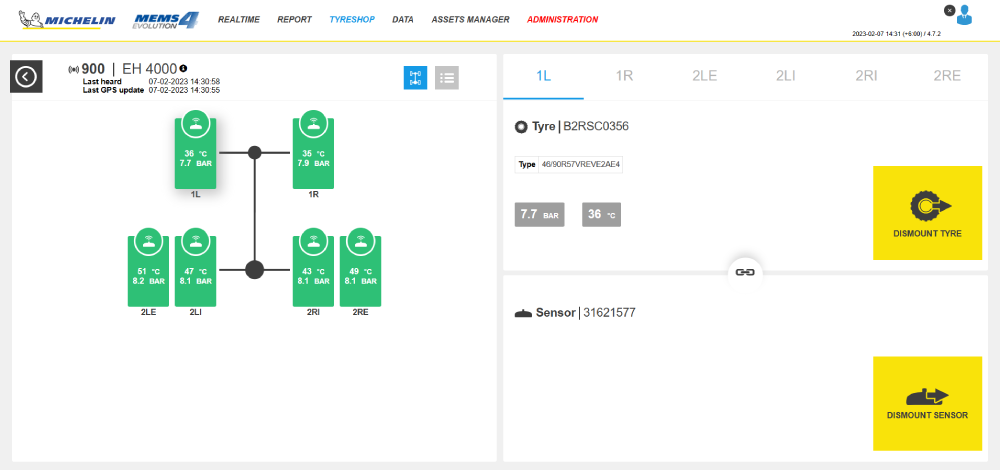Open the user profile icon
Viewport: 1000px width, 470px height.
pyautogui.click(x=965, y=15)
